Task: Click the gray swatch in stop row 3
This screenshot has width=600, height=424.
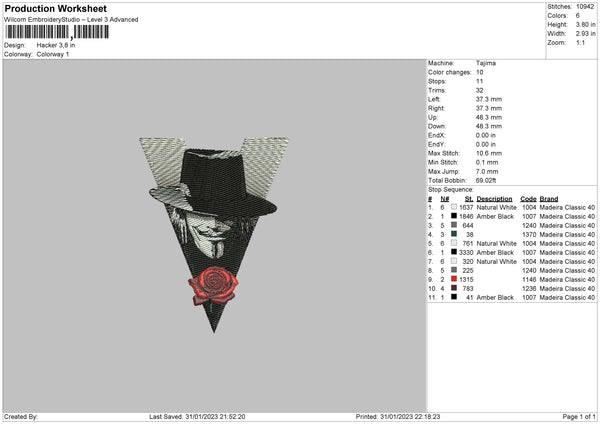Action: (454, 225)
